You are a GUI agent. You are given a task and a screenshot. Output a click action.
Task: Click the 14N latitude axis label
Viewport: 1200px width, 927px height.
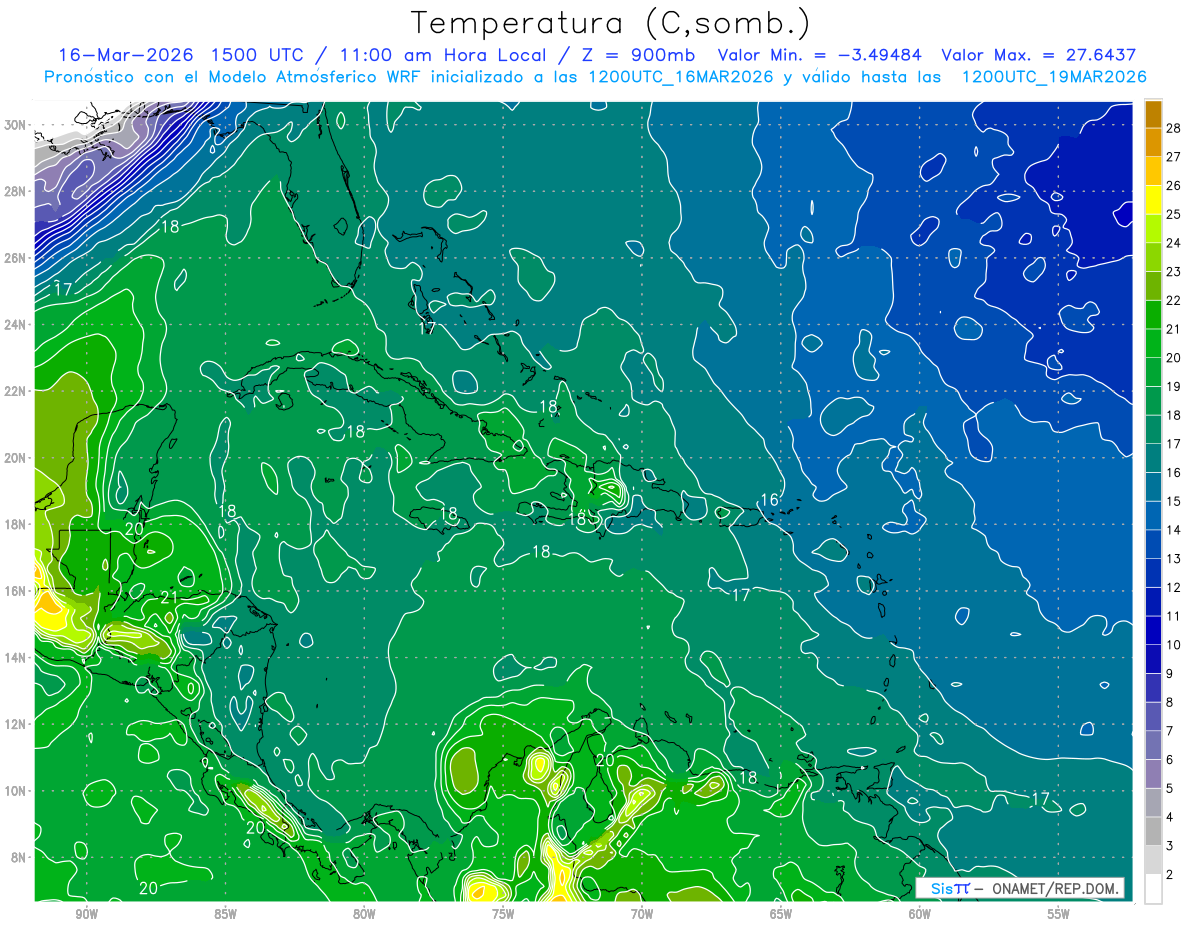point(16,657)
